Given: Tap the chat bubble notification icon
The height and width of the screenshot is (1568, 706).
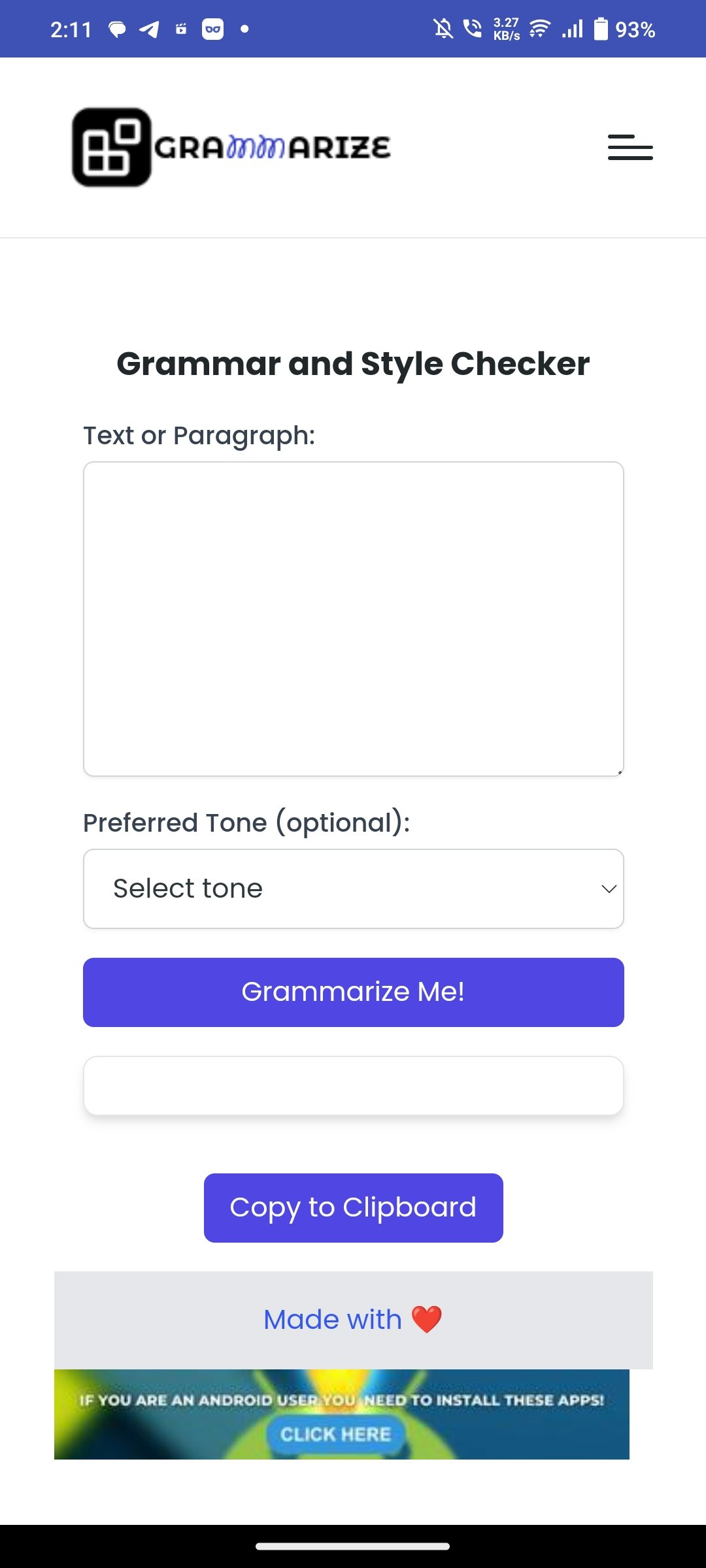Looking at the screenshot, I should click(x=117, y=29).
